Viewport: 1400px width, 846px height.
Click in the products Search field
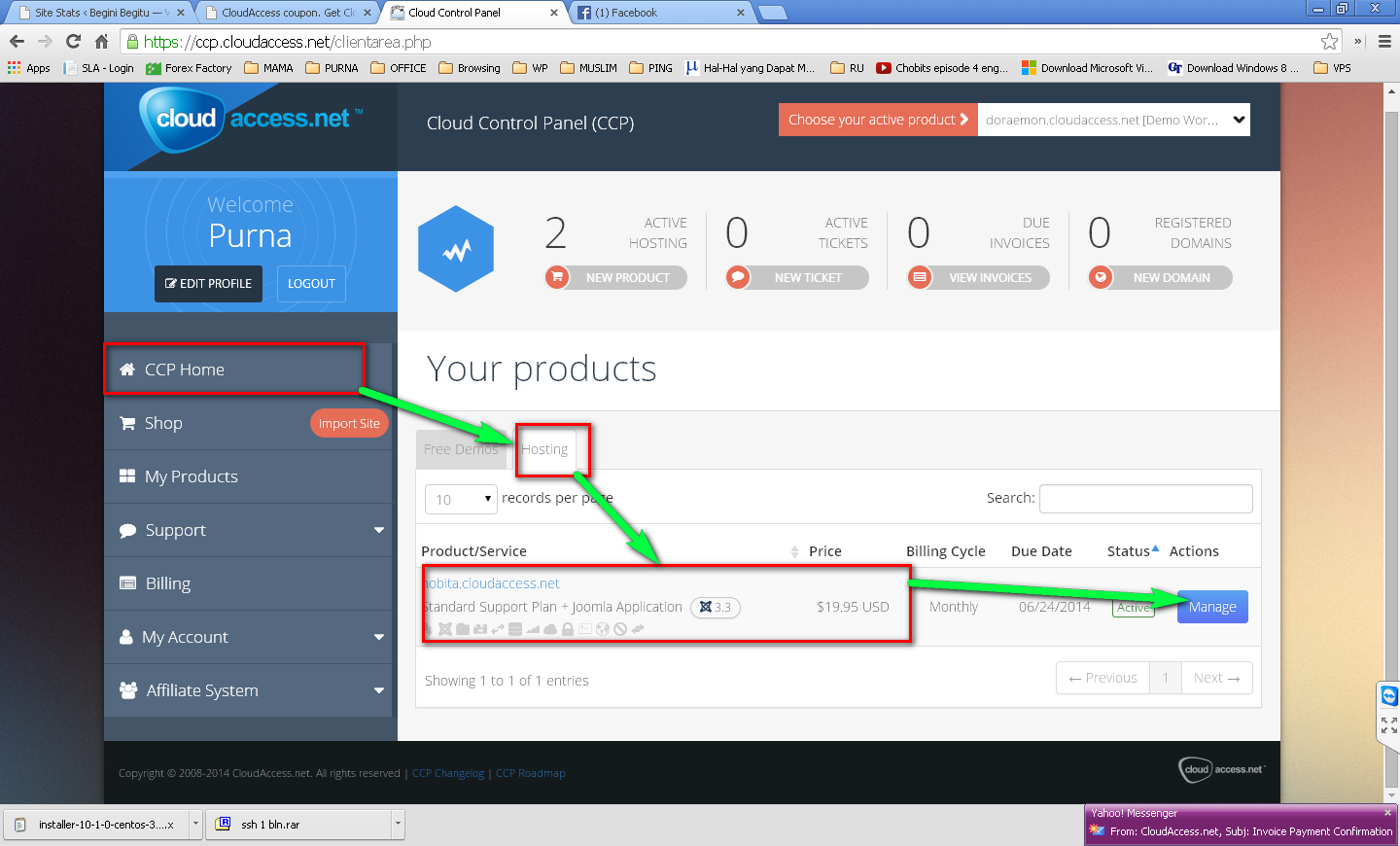click(x=1146, y=499)
